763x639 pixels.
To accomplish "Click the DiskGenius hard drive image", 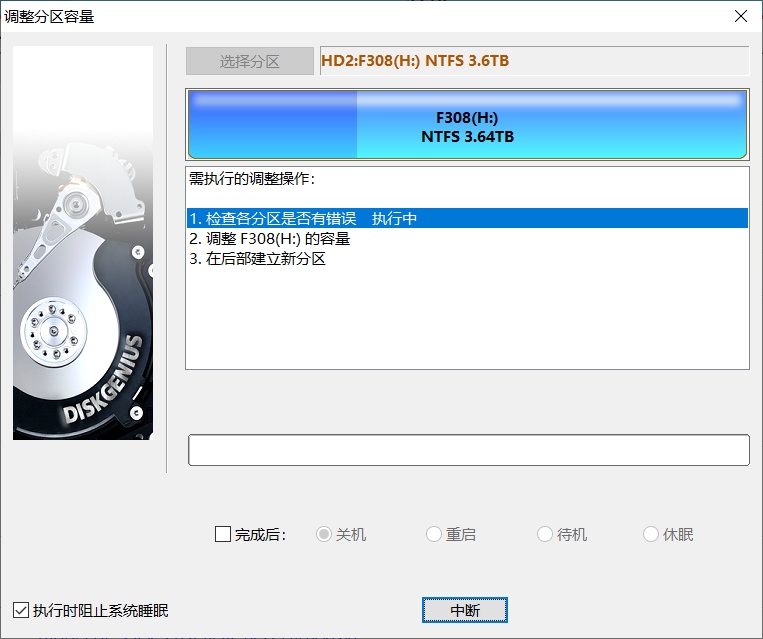I will pyautogui.click(x=83, y=243).
